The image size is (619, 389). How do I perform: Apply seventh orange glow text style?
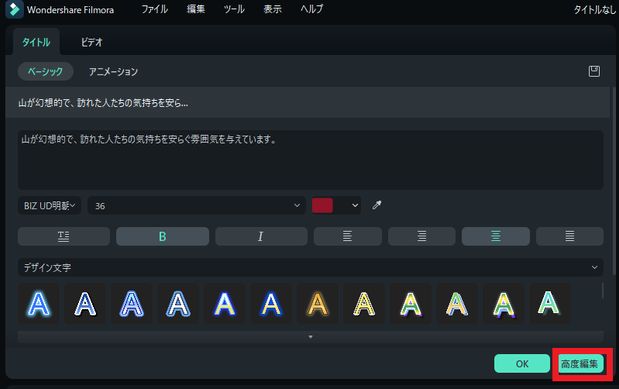point(317,304)
